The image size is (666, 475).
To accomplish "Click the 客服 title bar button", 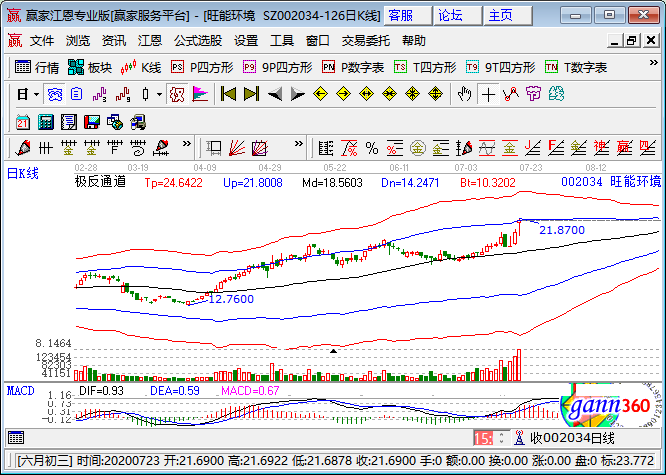I will click(408, 16).
